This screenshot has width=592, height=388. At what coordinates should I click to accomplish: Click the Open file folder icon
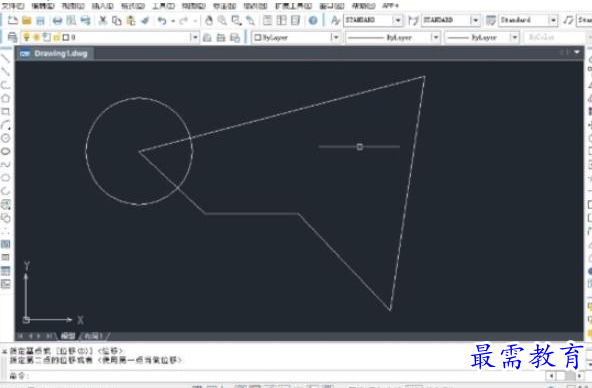26,20
